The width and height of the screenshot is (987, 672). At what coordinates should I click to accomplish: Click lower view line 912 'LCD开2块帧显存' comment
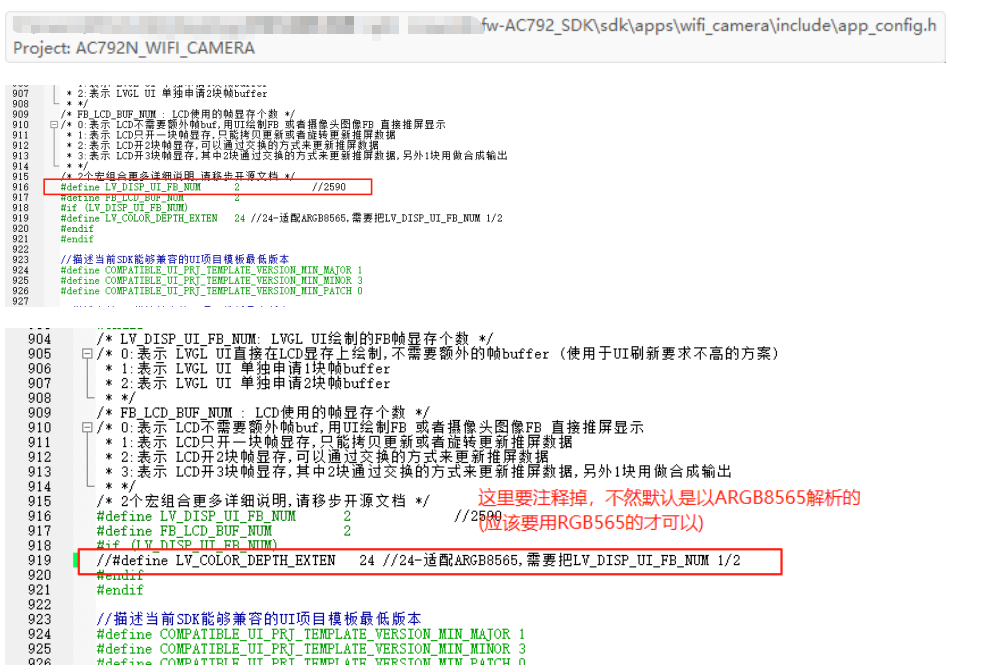[327, 457]
